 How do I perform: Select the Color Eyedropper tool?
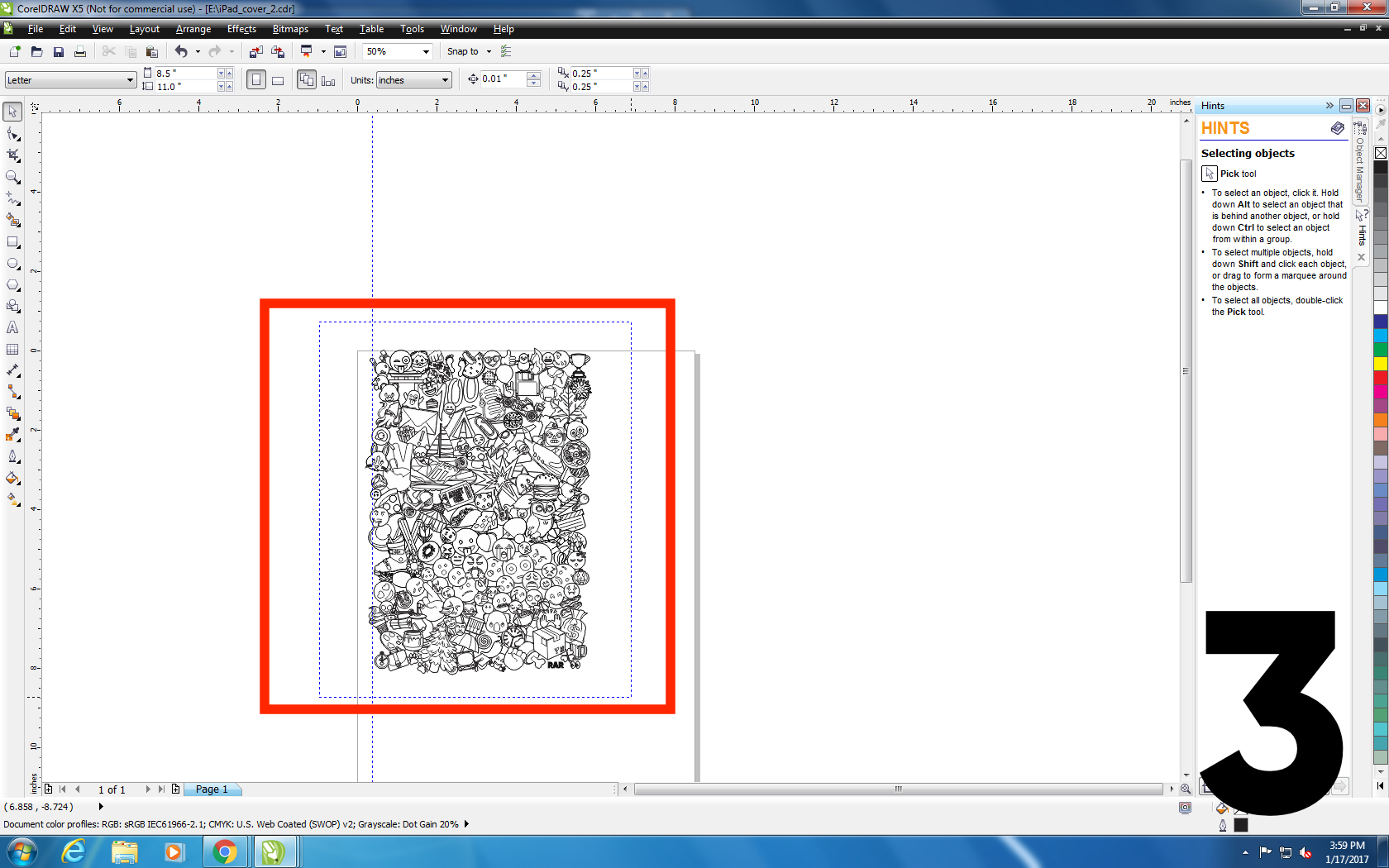12,436
